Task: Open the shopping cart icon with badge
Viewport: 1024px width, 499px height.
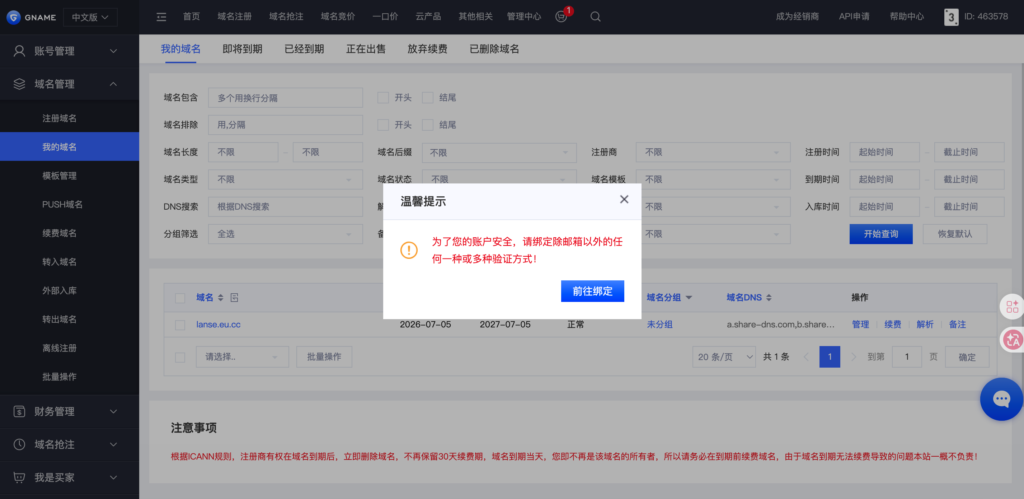Action: (x=561, y=17)
